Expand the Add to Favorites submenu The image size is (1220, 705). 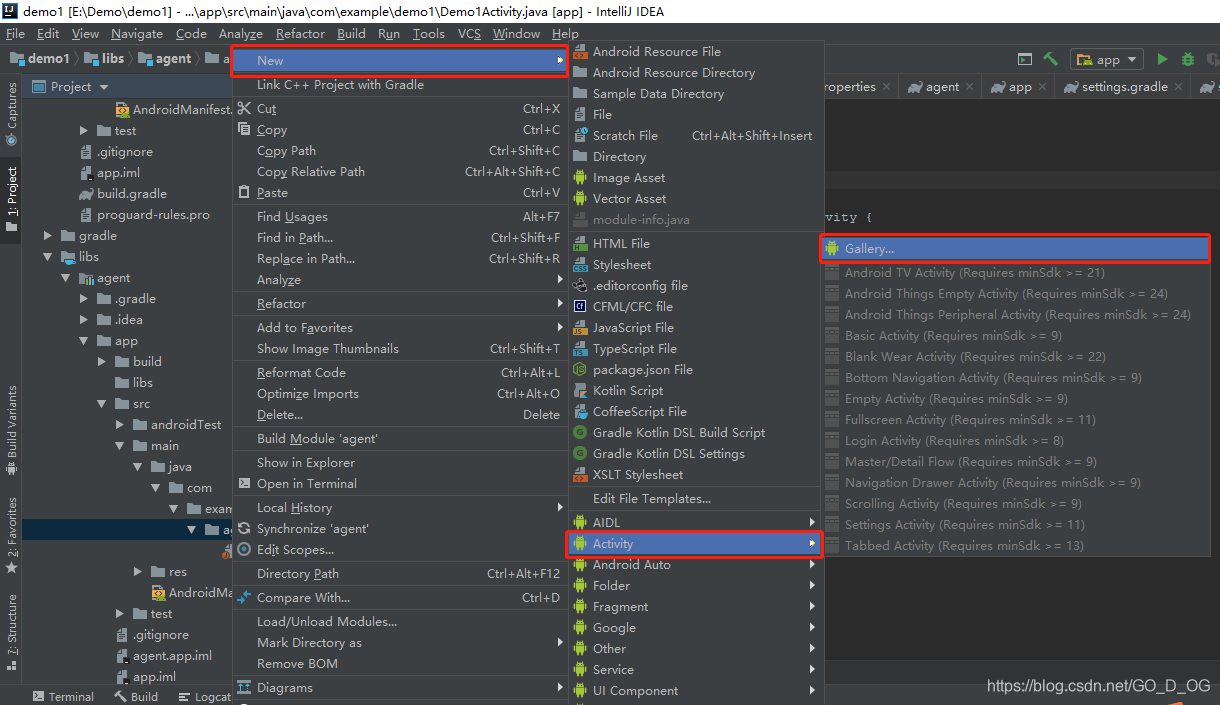401,327
